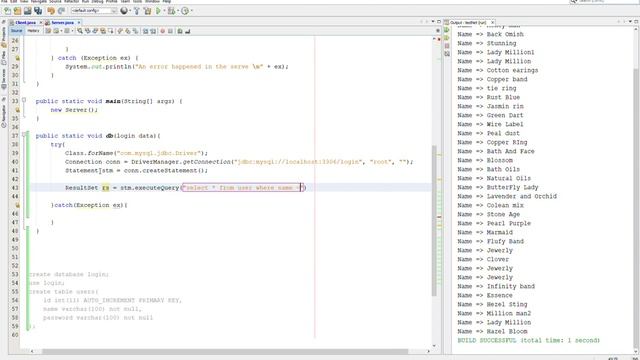
Task: Open dropdown beside editor Forward navigation icon
Action: tap(73, 31)
